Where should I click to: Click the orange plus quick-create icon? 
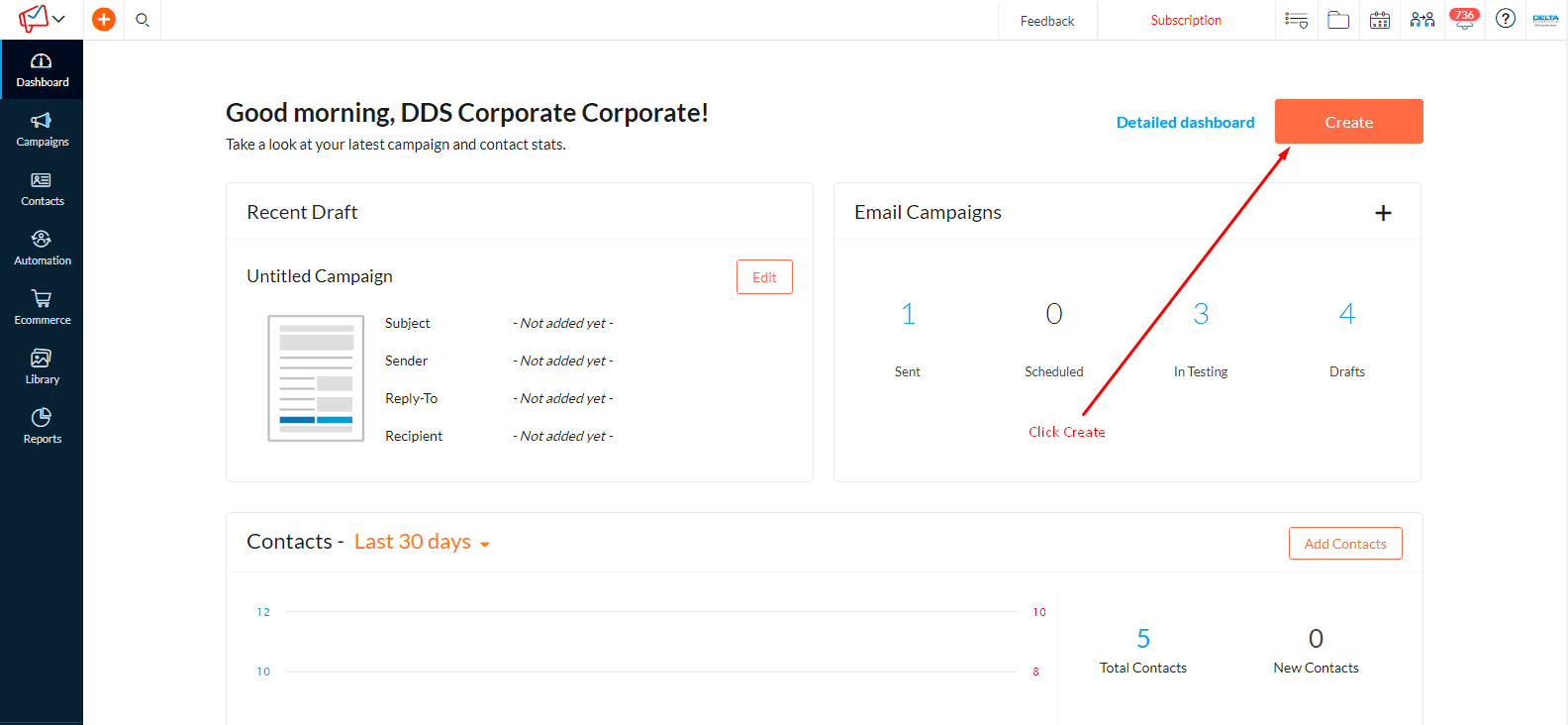point(104,19)
